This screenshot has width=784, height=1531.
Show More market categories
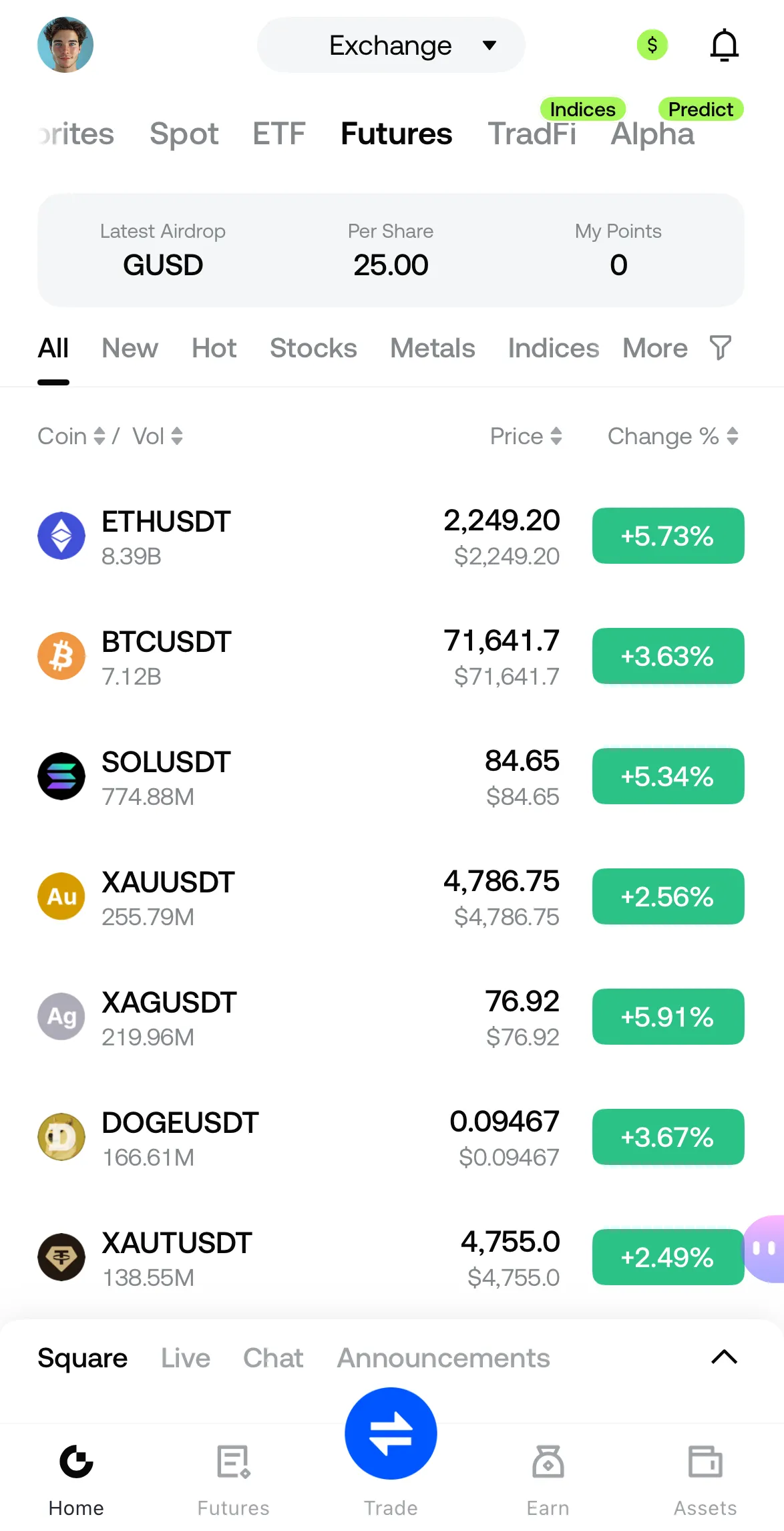[655, 348]
